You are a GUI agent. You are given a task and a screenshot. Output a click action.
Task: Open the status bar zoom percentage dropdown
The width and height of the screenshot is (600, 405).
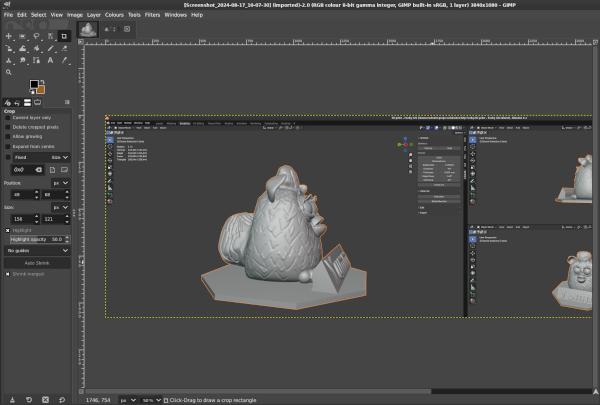(151, 400)
